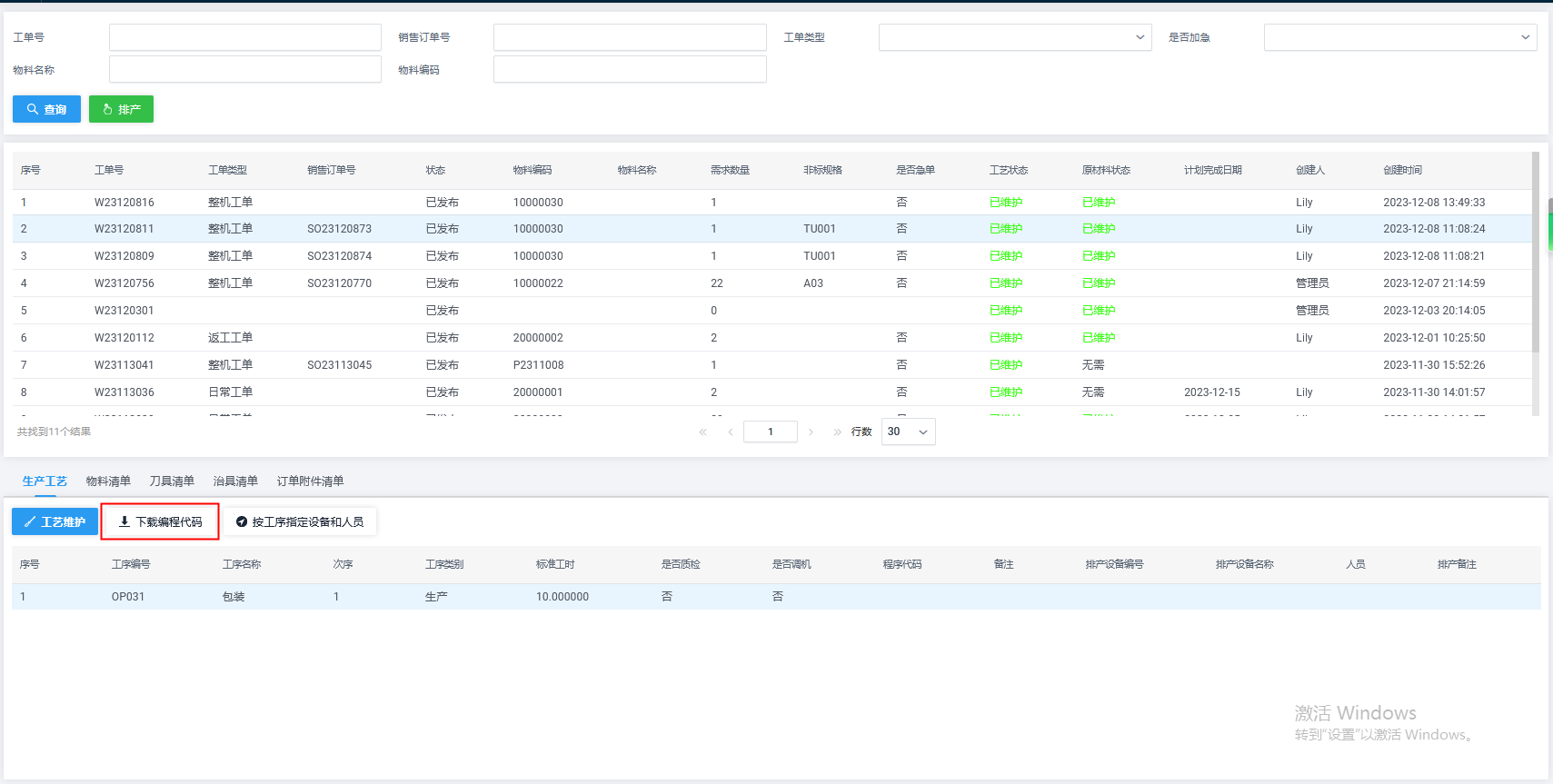This screenshot has width=1553, height=784.
Task: Go to next page arrow
Action: point(811,432)
